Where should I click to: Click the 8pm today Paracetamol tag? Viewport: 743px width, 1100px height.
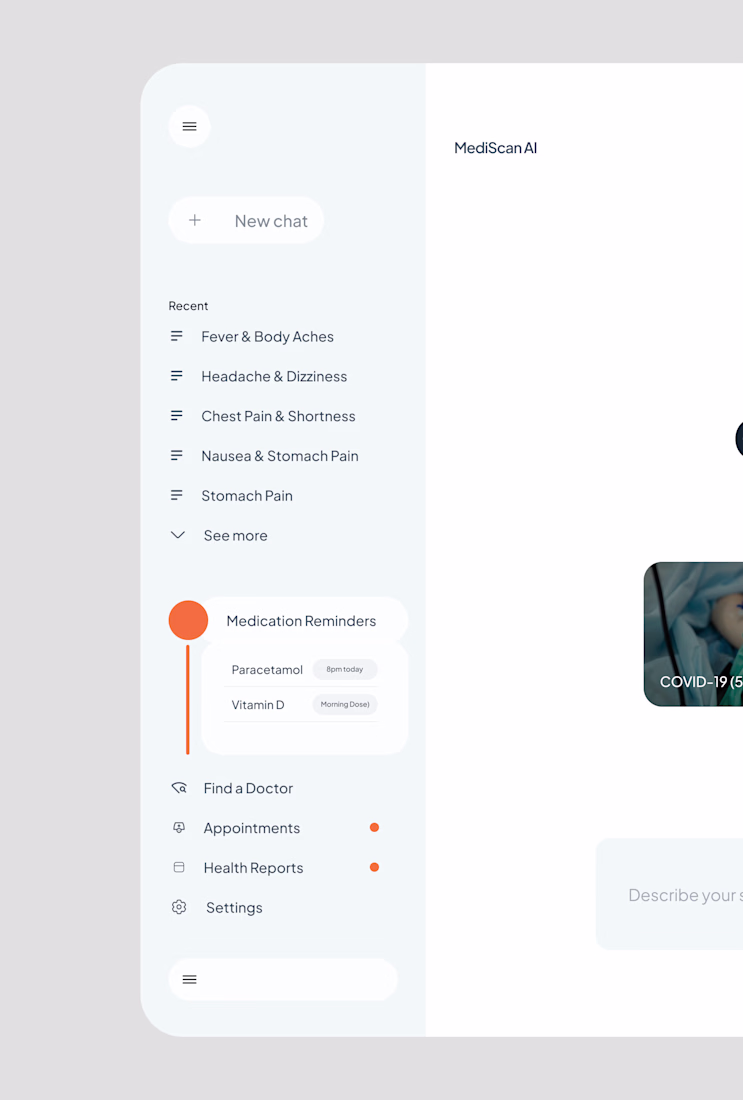(x=345, y=669)
